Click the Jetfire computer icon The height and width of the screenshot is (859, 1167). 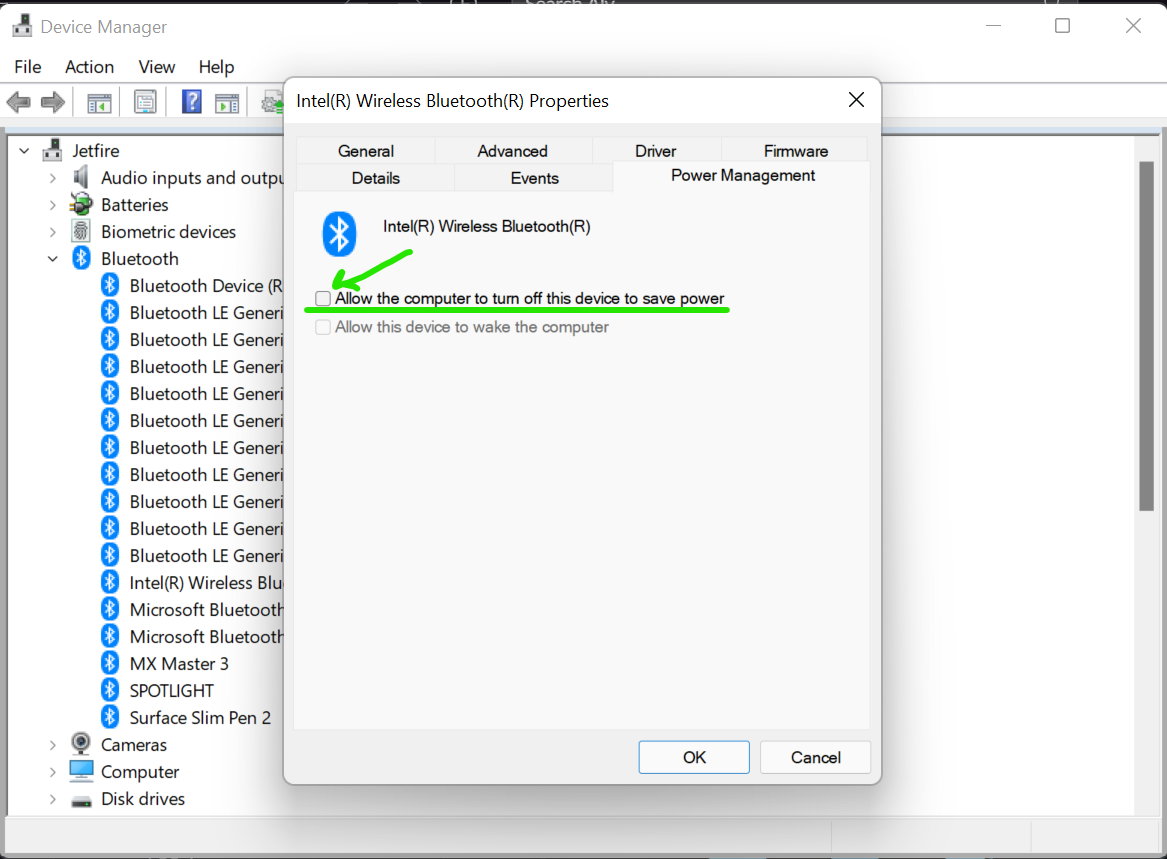[52, 150]
